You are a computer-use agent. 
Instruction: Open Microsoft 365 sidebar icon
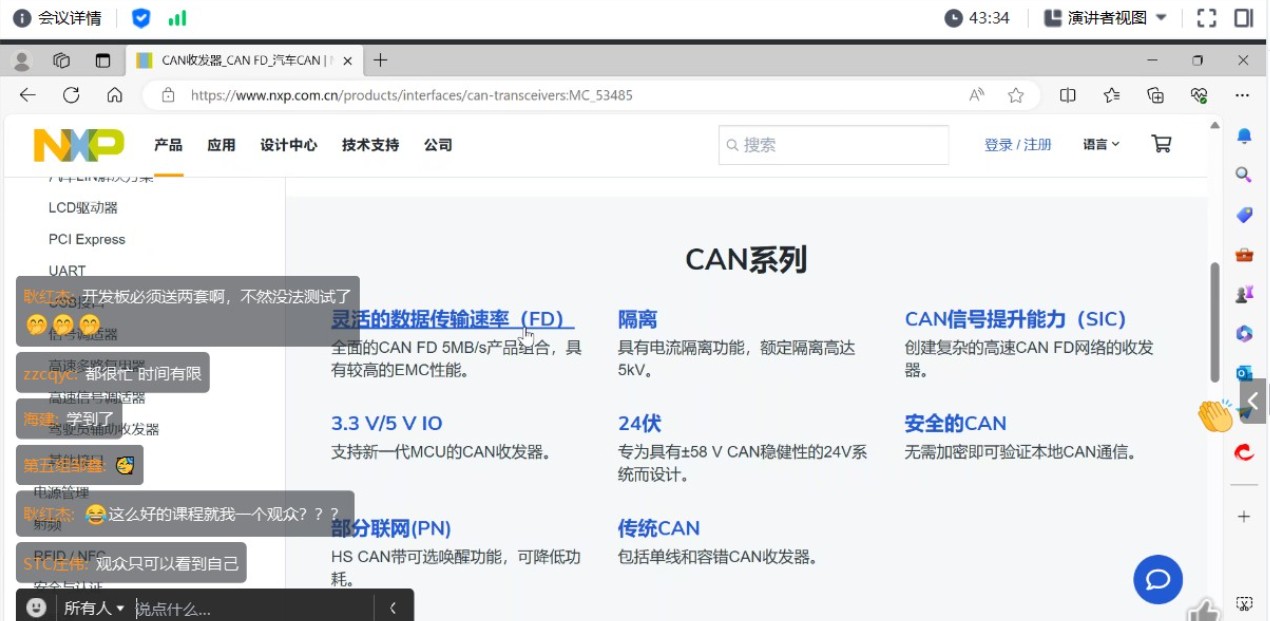pyautogui.click(x=1244, y=333)
